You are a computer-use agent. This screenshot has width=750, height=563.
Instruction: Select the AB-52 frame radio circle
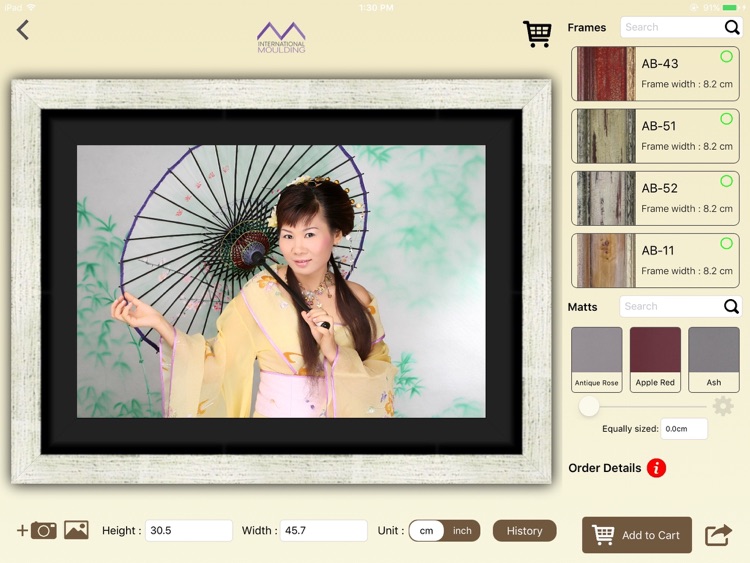tap(726, 181)
